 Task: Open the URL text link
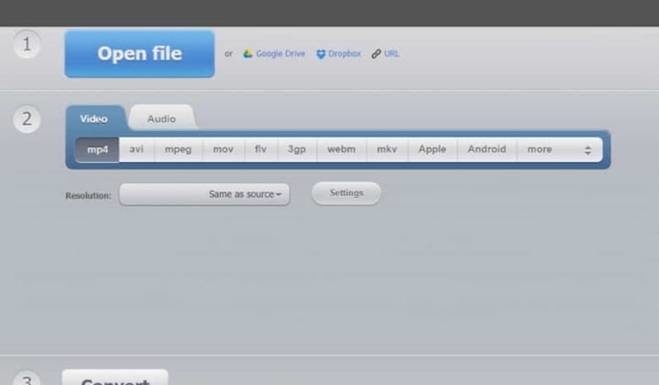[391, 54]
